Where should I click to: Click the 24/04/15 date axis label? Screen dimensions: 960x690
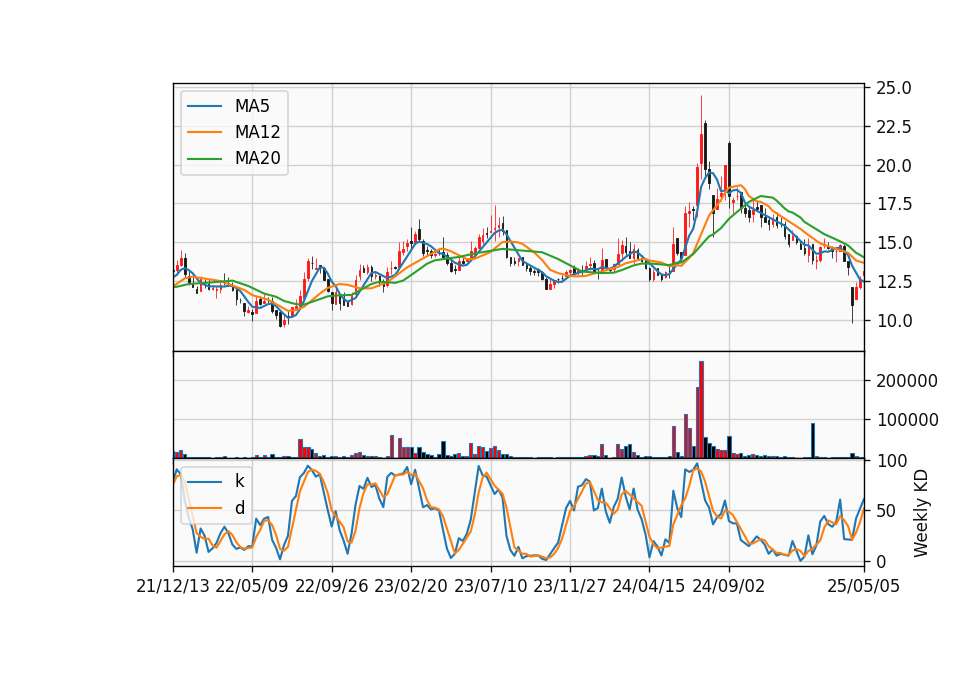(648, 586)
